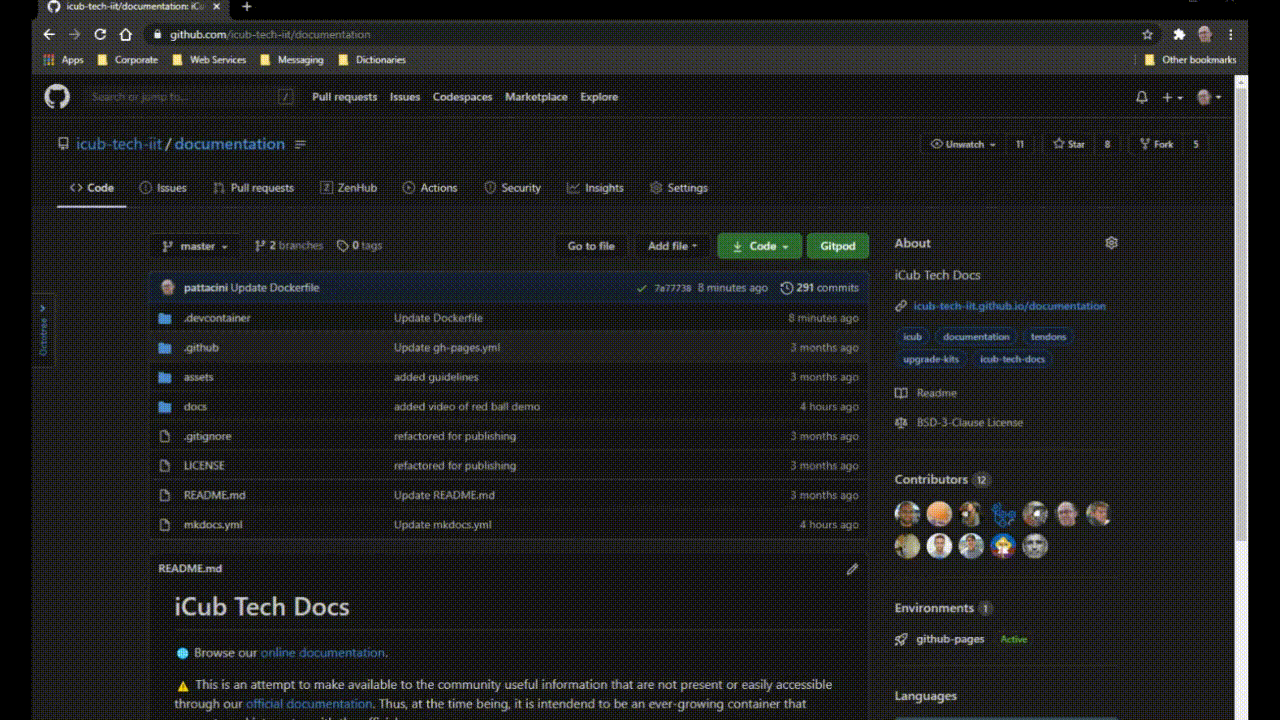Open the Security tab

click(x=512, y=188)
